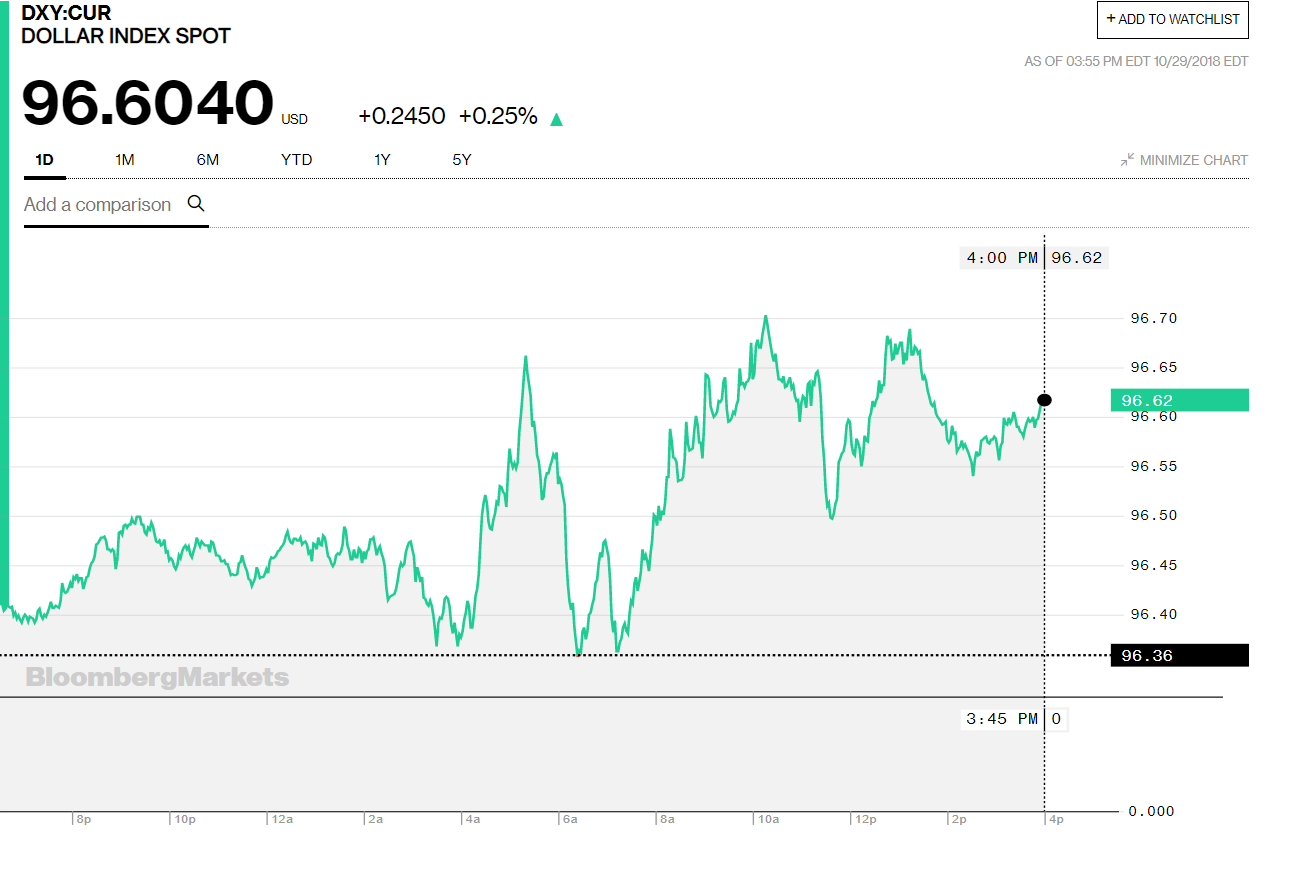Click the minimize chart arrows icon
The height and width of the screenshot is (877, 1289).
[x=1128, y=159]
